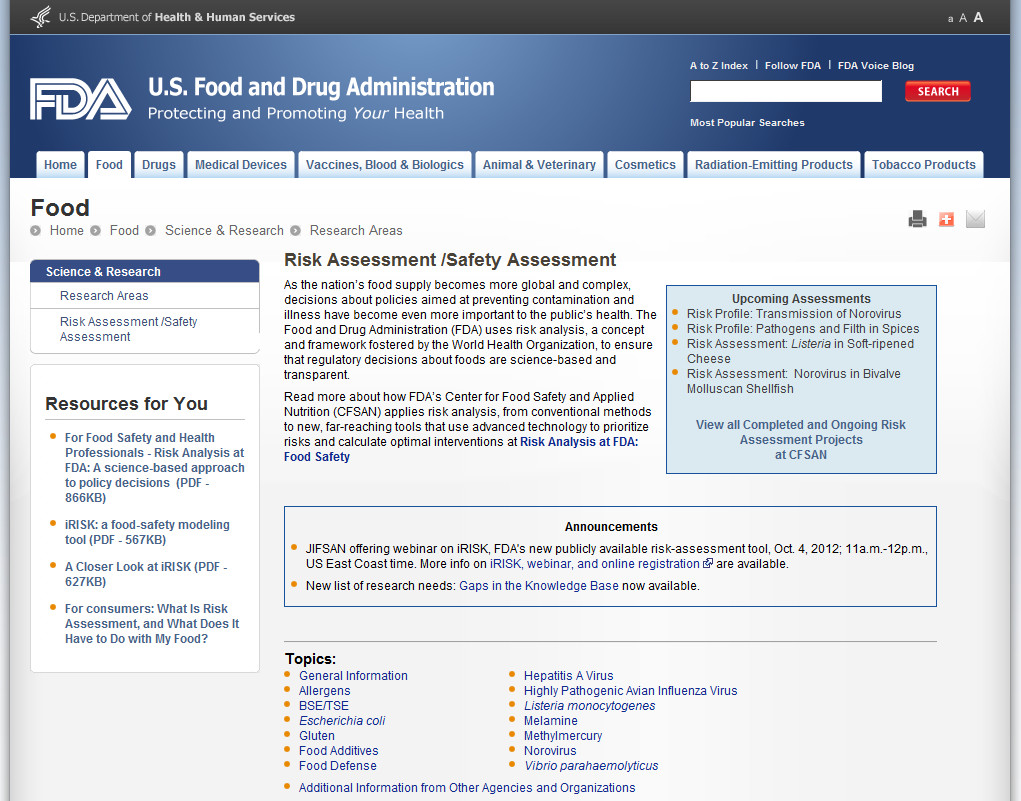The height and width of the screenshot is (801, 1021).
Task: Open Radiation-Emitting Products tab
Action: pos(774,165)
